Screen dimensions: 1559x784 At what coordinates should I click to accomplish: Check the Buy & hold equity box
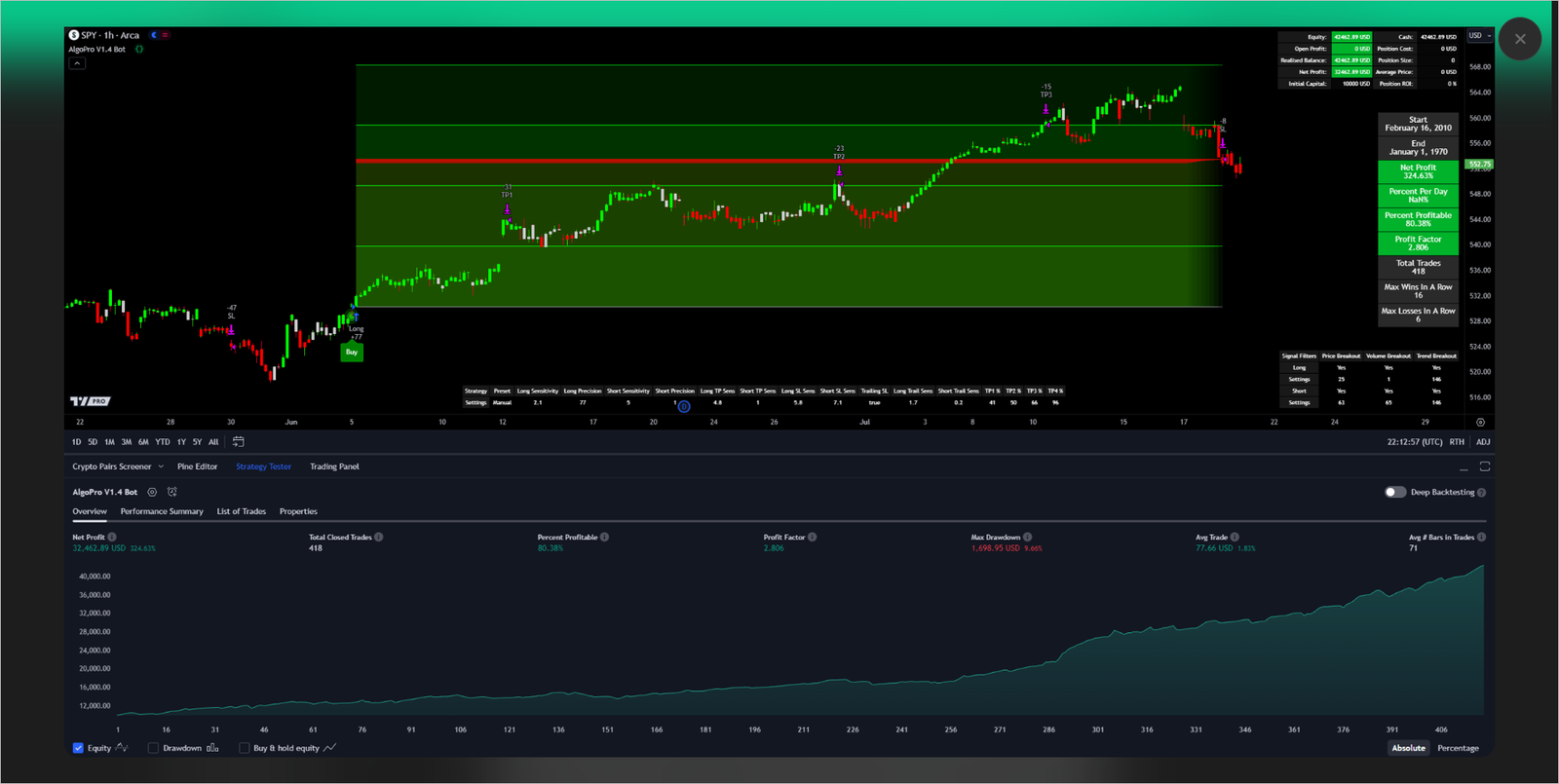coord(244,748)
